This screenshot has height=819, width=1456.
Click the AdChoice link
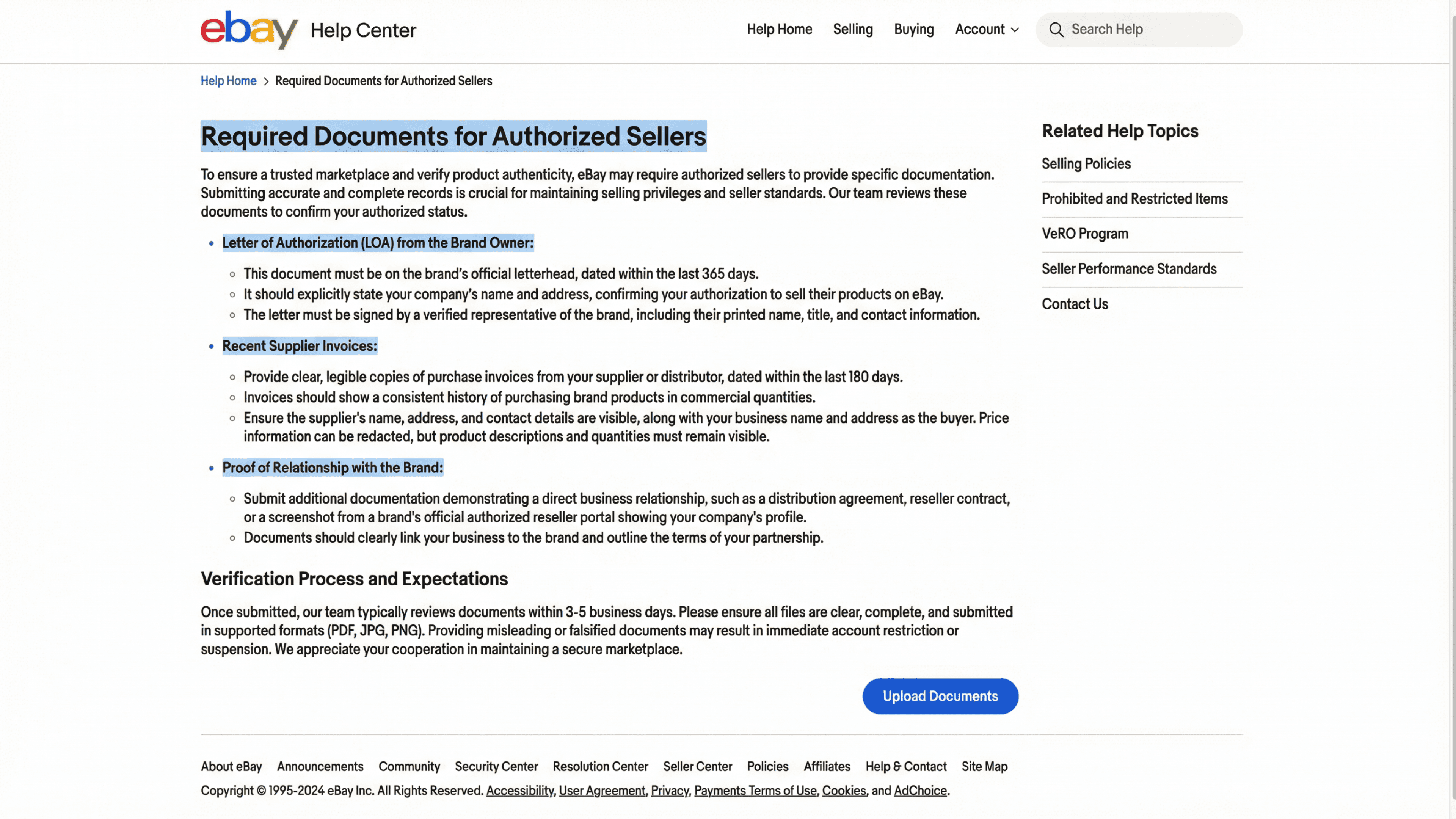pos(919,791)
